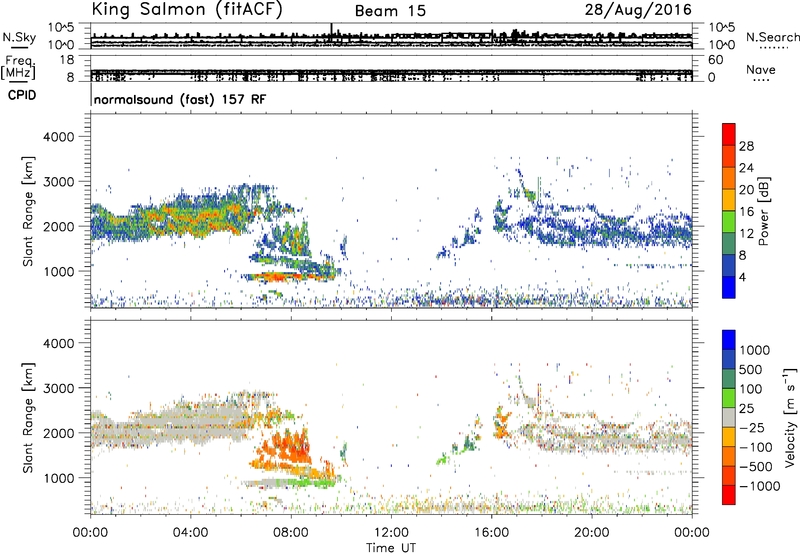Click the velocity plot 'Slant Range [km]' label
Viewport: 800px width, 554px height.
pos(28,418)
